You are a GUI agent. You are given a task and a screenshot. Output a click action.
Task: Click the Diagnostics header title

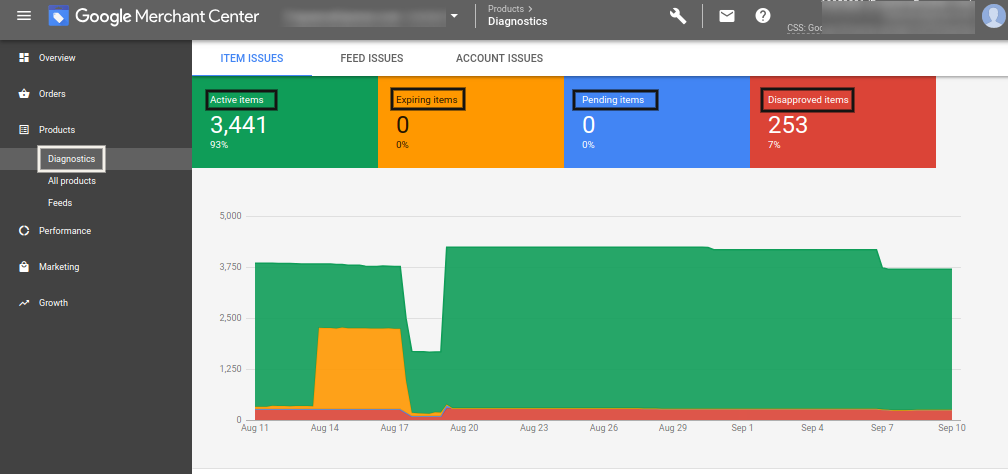[x=518, y=21]
